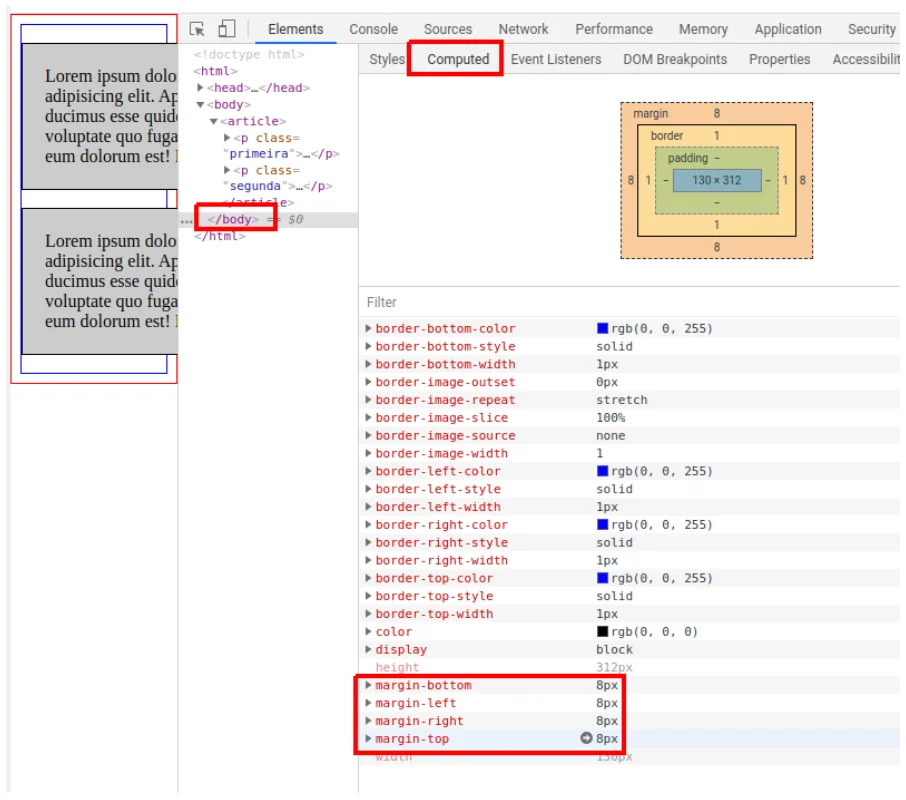
Task: Select the closing html tag line
Action: click(220, 236)
